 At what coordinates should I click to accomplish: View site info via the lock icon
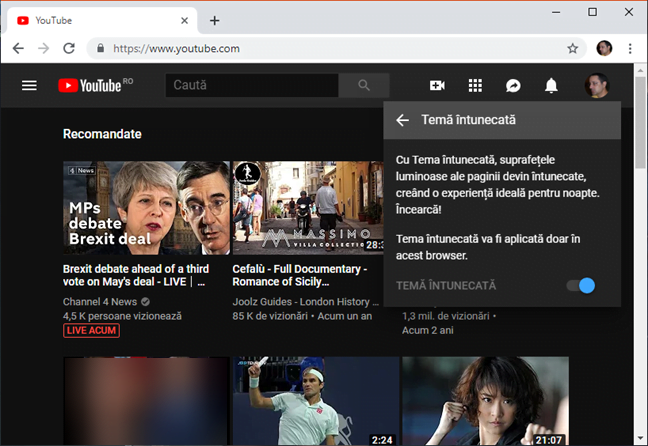[x=100, y=48]
